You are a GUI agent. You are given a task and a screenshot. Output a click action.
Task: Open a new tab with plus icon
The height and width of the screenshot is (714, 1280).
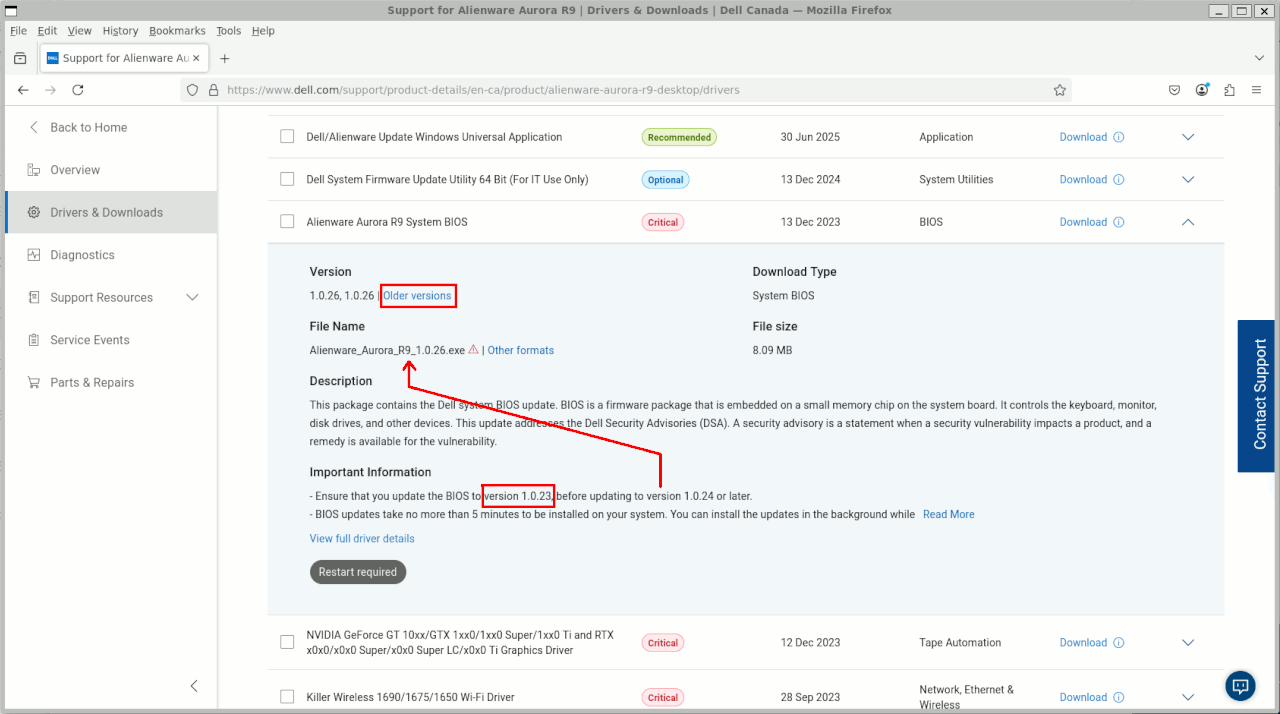pyautogui.click(x=225, y=58)
